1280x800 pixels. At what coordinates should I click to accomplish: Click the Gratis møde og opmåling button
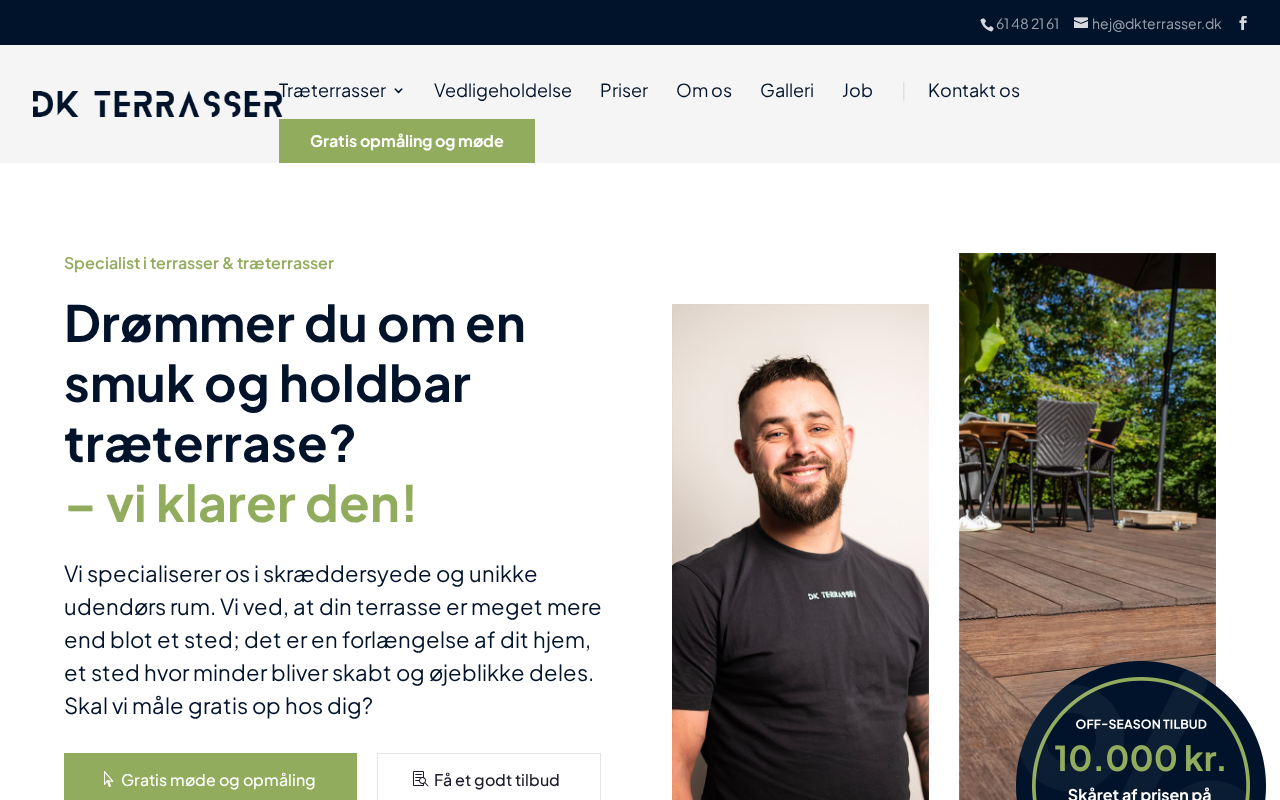coord(210,778)
